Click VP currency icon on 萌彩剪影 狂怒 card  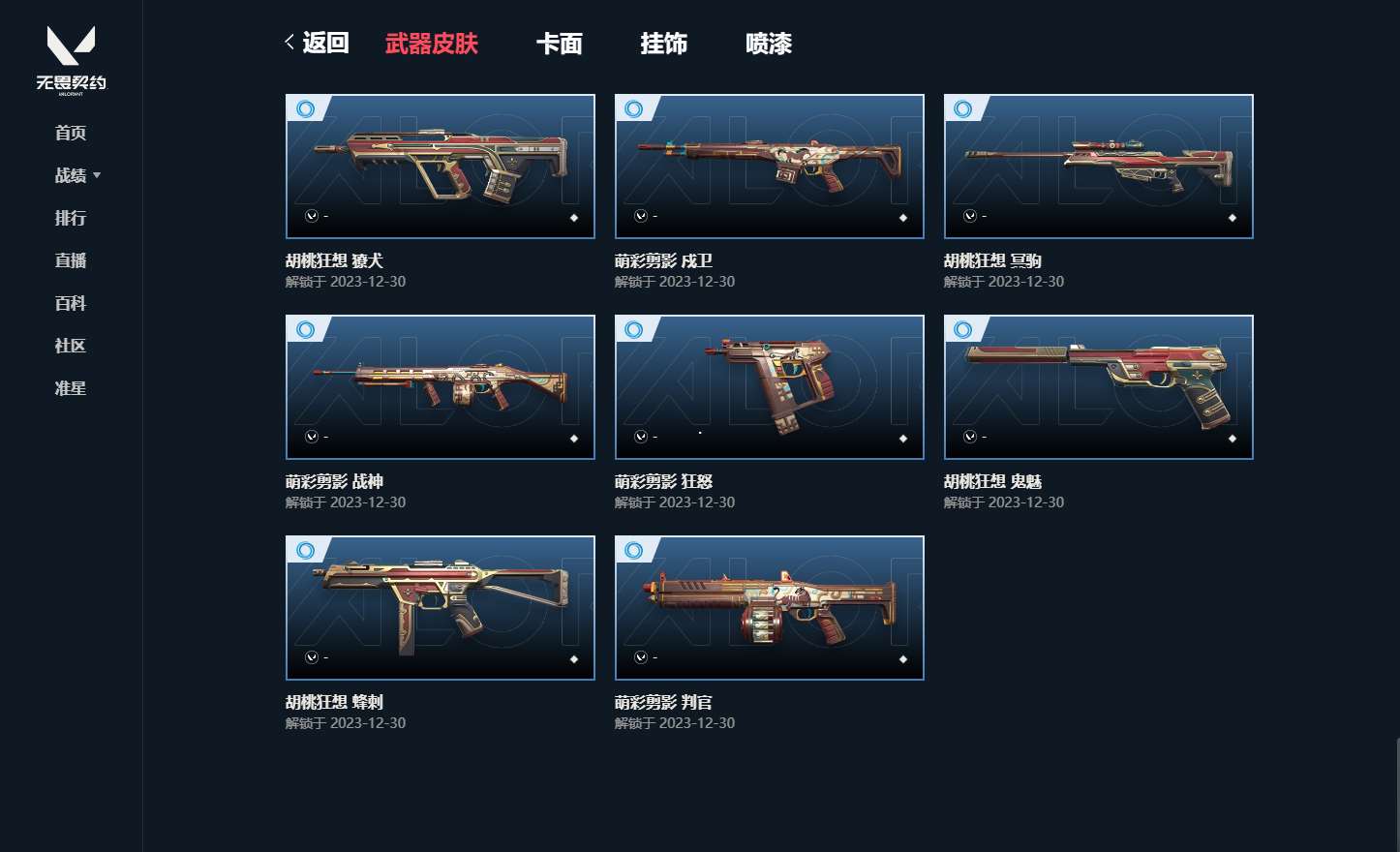coord(641,437)
